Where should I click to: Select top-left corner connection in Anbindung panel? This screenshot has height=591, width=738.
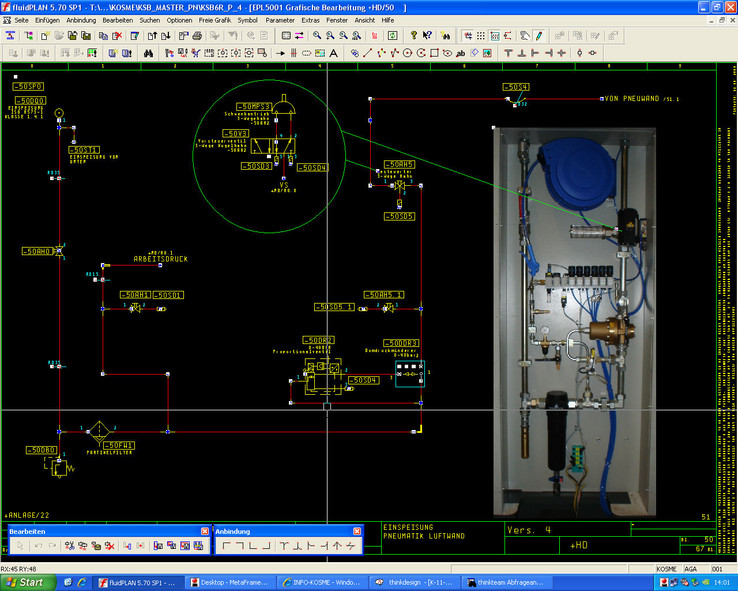[226, 546]
